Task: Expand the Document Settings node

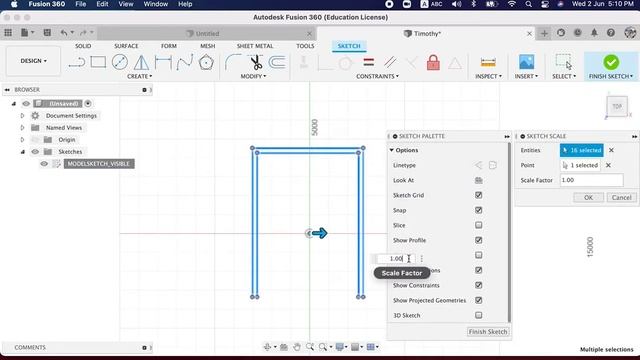Action: coord(22,116)
